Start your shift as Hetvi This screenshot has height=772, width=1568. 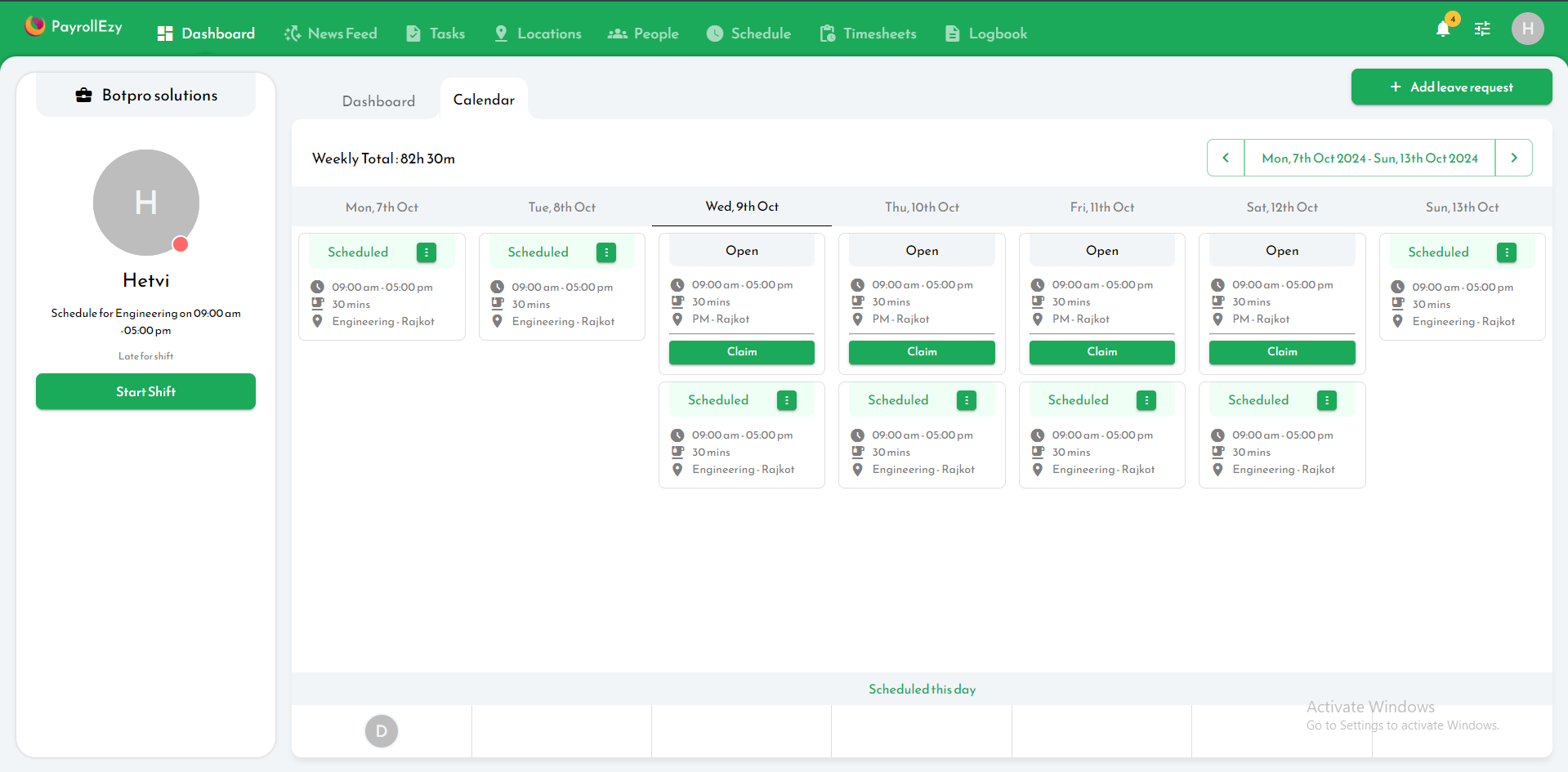(145, 391)
